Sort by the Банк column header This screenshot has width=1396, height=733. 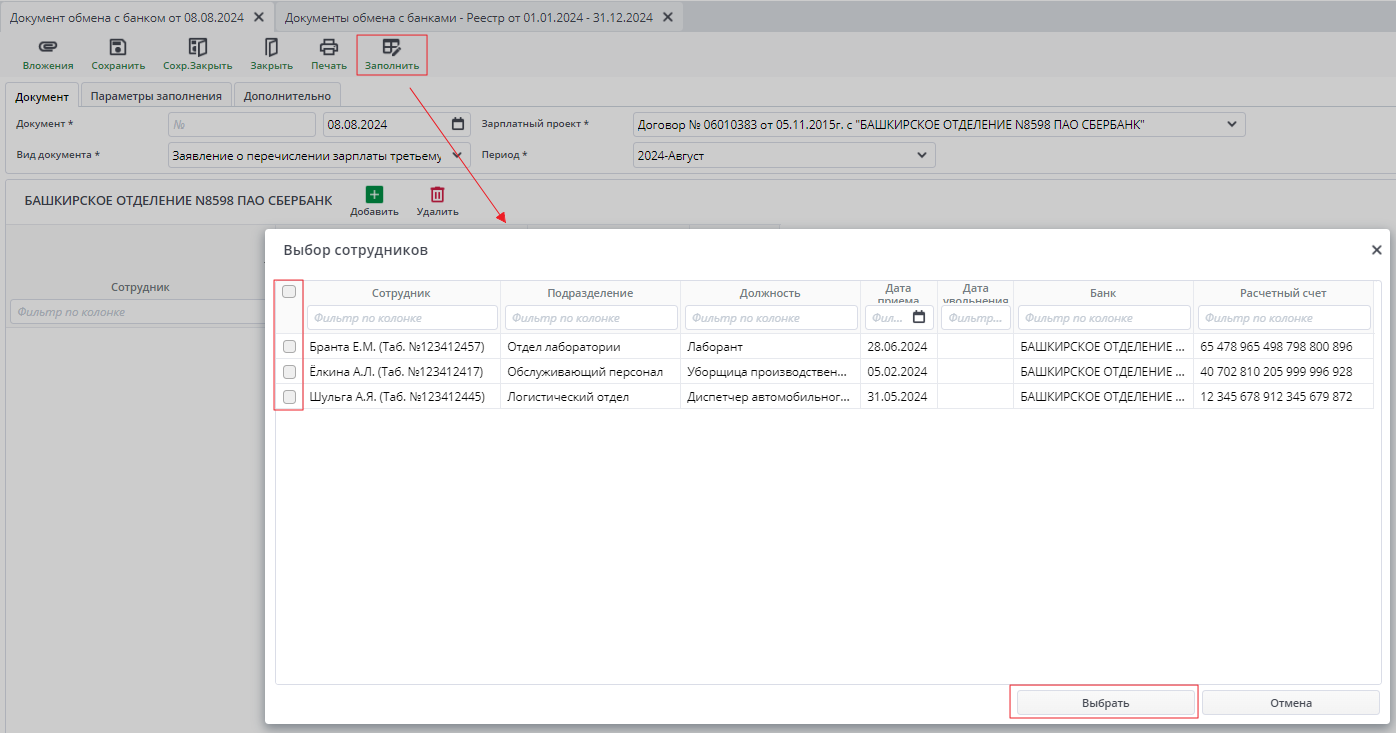(x=1104, y=293)
